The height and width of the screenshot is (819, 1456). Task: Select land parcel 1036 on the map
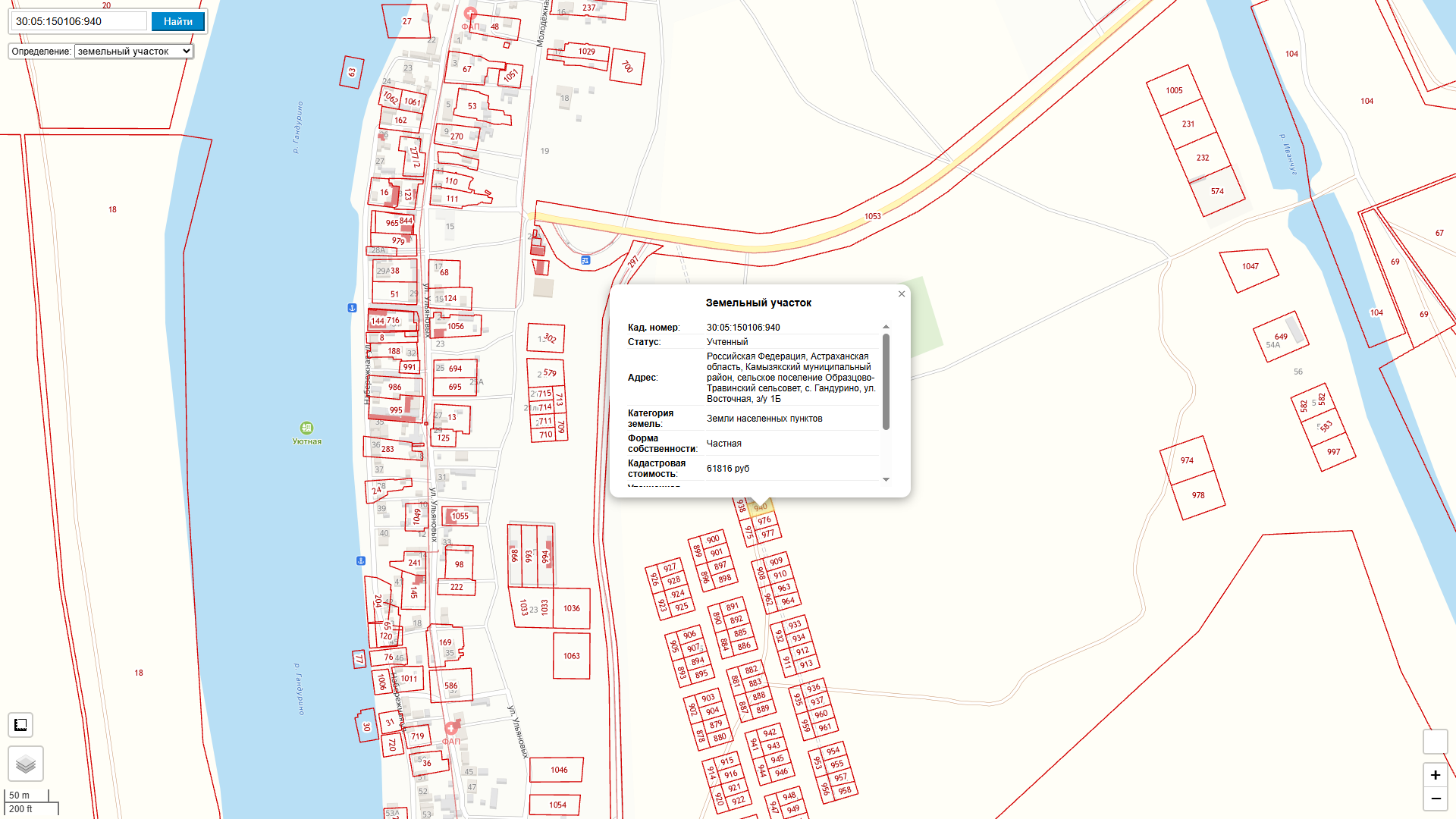click(x=572, y=608)
